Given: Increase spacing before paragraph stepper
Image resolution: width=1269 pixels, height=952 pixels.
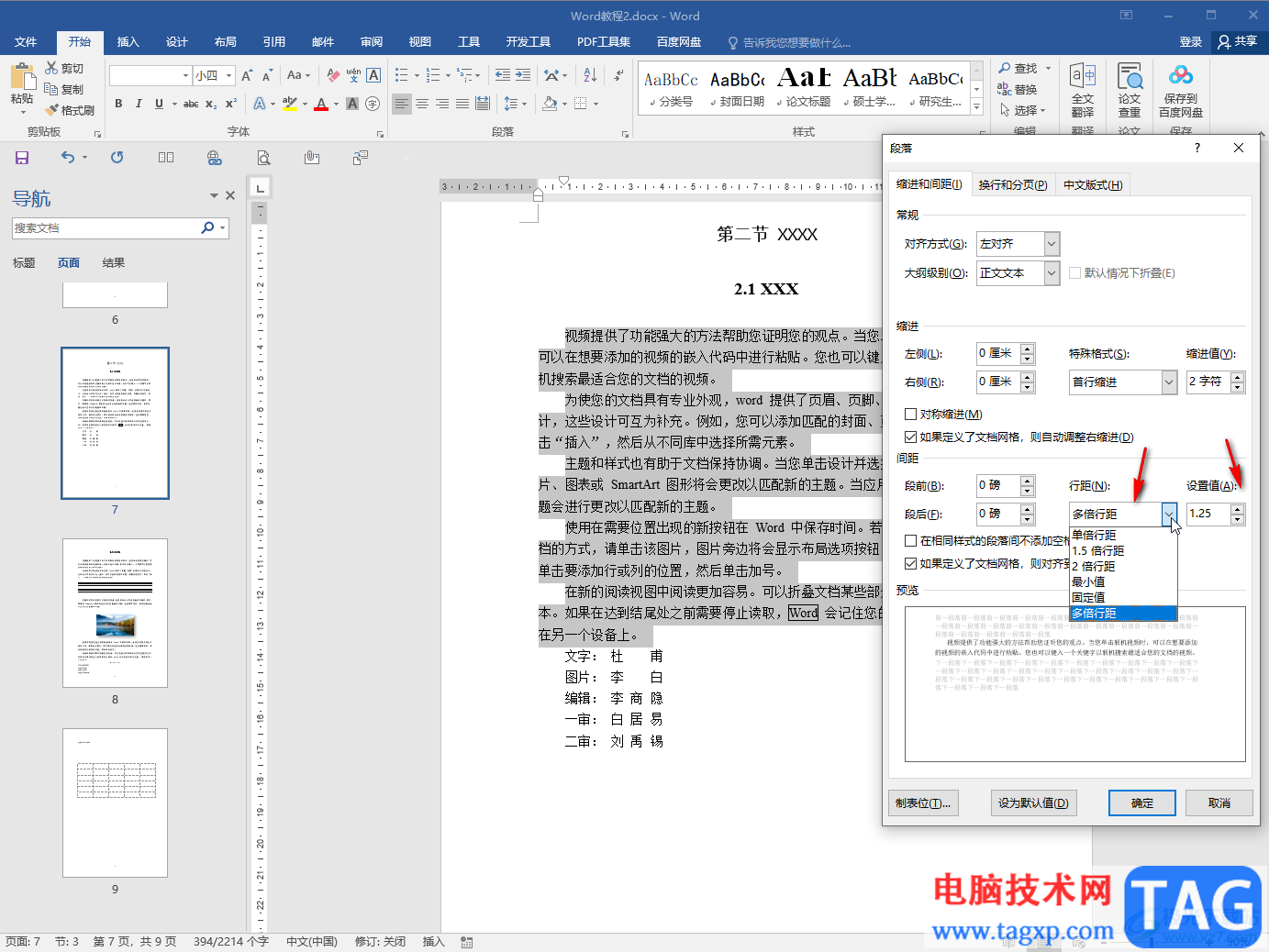Looking at the screenshot, I should (x=1028, y=481).
